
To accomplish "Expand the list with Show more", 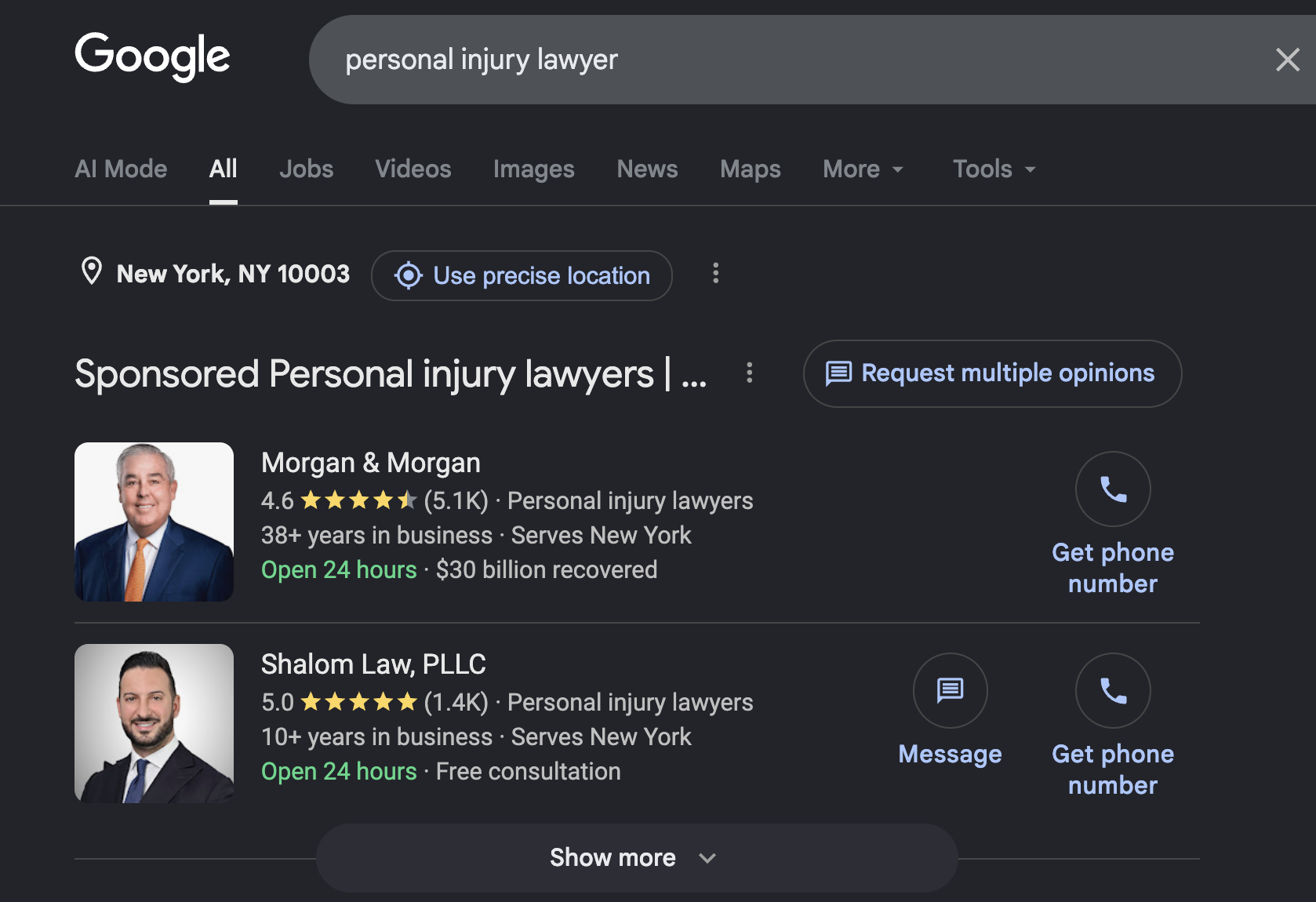I will click(x=637, y=857).
